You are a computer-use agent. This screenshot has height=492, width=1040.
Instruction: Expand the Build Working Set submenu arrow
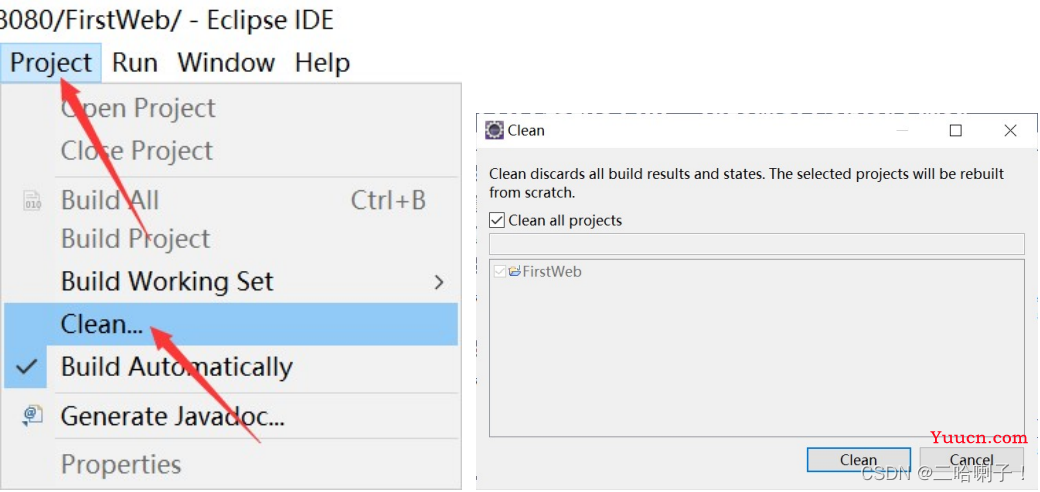[x=438, y=282]
